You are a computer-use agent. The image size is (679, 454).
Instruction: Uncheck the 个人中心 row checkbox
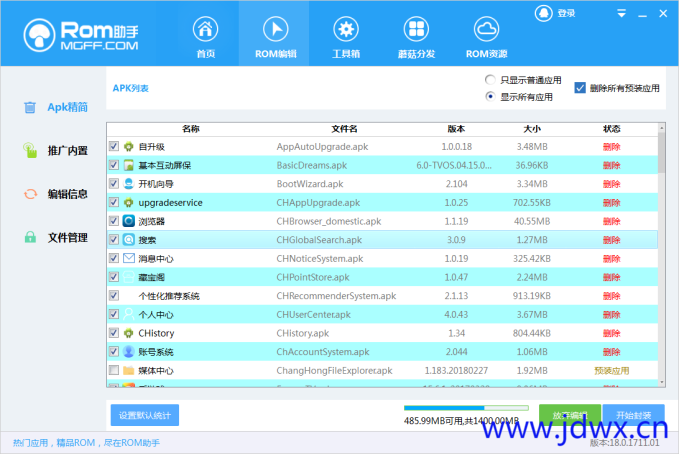click(114, 314)
